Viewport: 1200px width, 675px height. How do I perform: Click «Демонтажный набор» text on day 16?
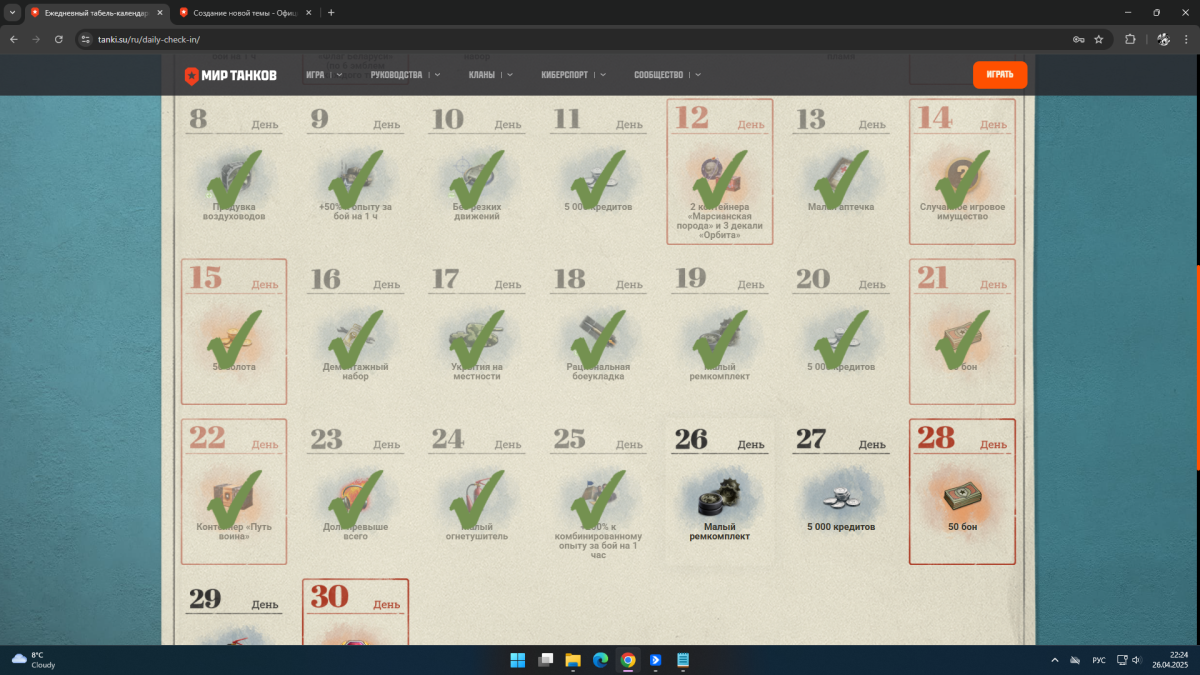(x=355, y=371)
